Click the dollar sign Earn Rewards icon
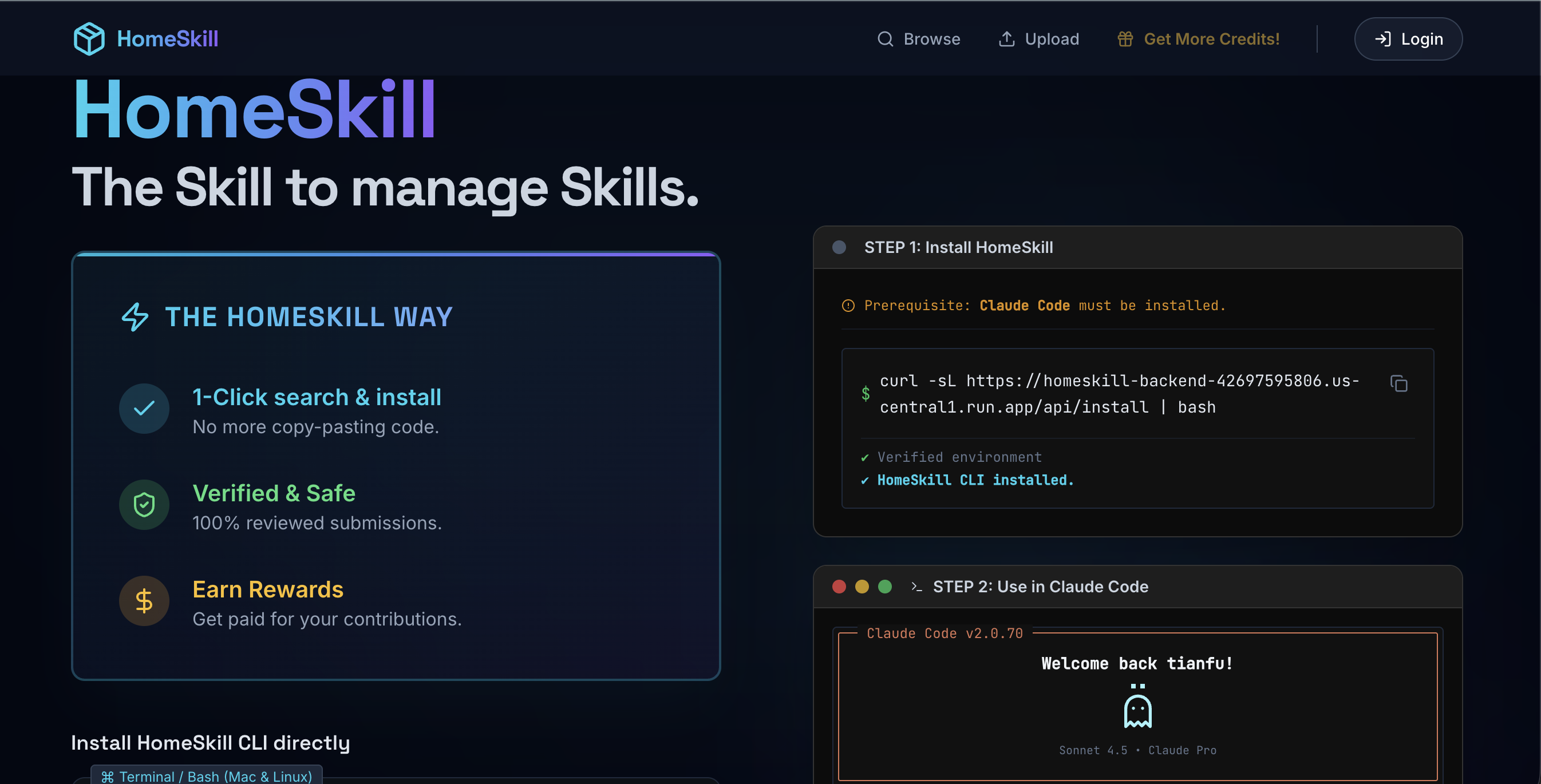Viewport: 1541px width, 784px height. click(144, 600)
